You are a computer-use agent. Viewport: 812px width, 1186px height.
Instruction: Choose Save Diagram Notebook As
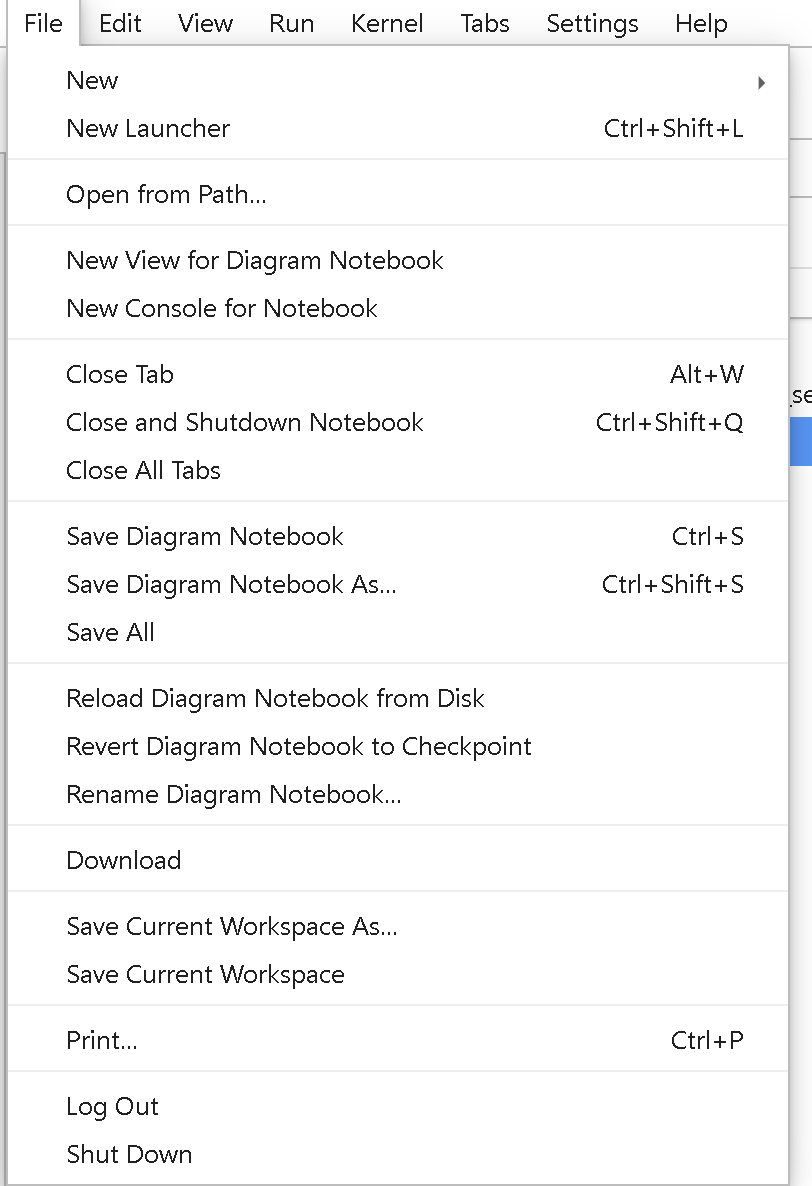pos(231,584)
